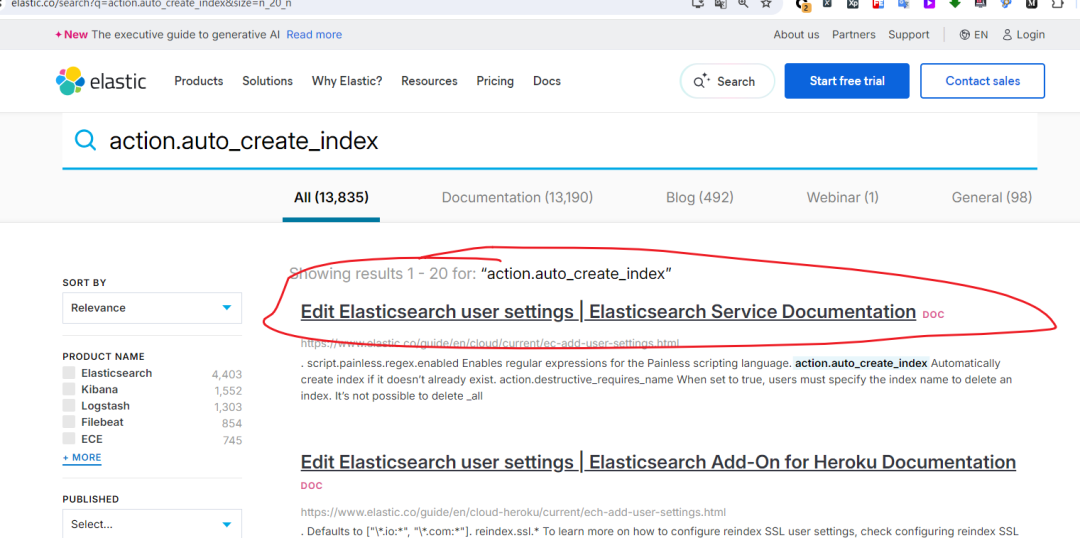Open the Support link
Viewport: 1080px width, 538px height.
[x=908, y=34]
